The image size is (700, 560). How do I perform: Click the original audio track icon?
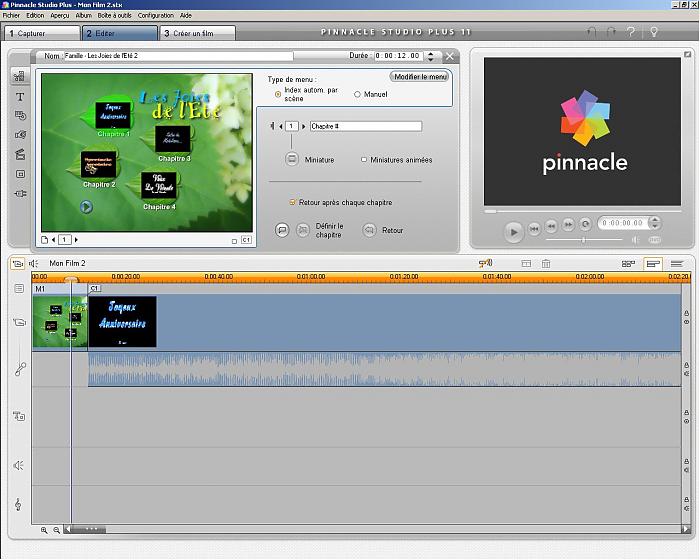pos(20,368)
